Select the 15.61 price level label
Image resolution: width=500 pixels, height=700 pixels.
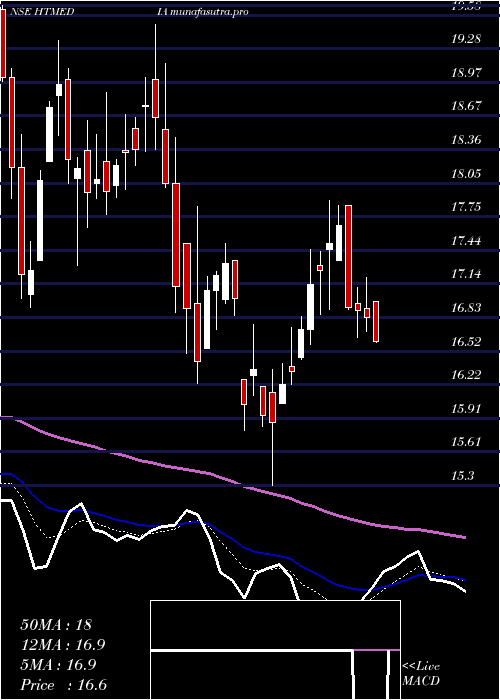(x=466, y=442)
